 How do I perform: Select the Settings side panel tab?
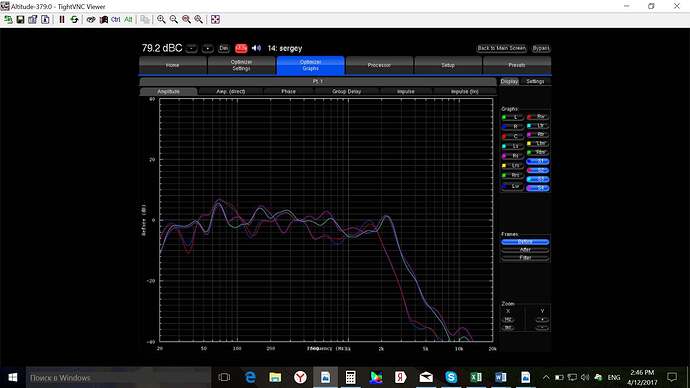tap(535, 81)
